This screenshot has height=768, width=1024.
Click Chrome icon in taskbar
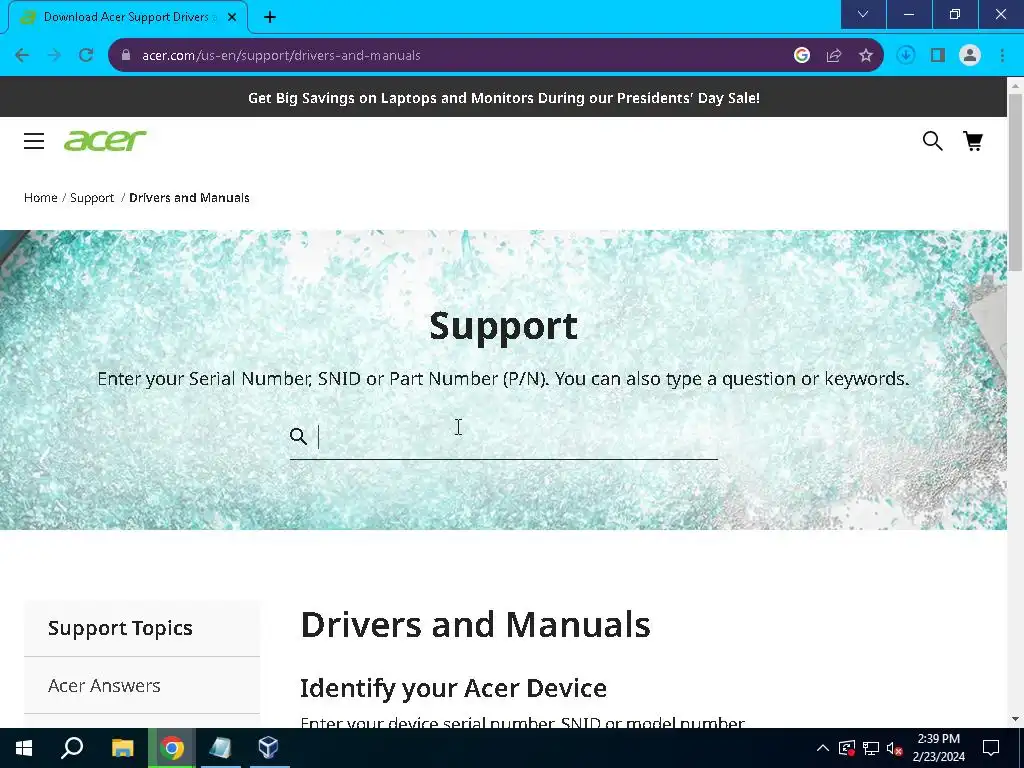coord(172,748)
